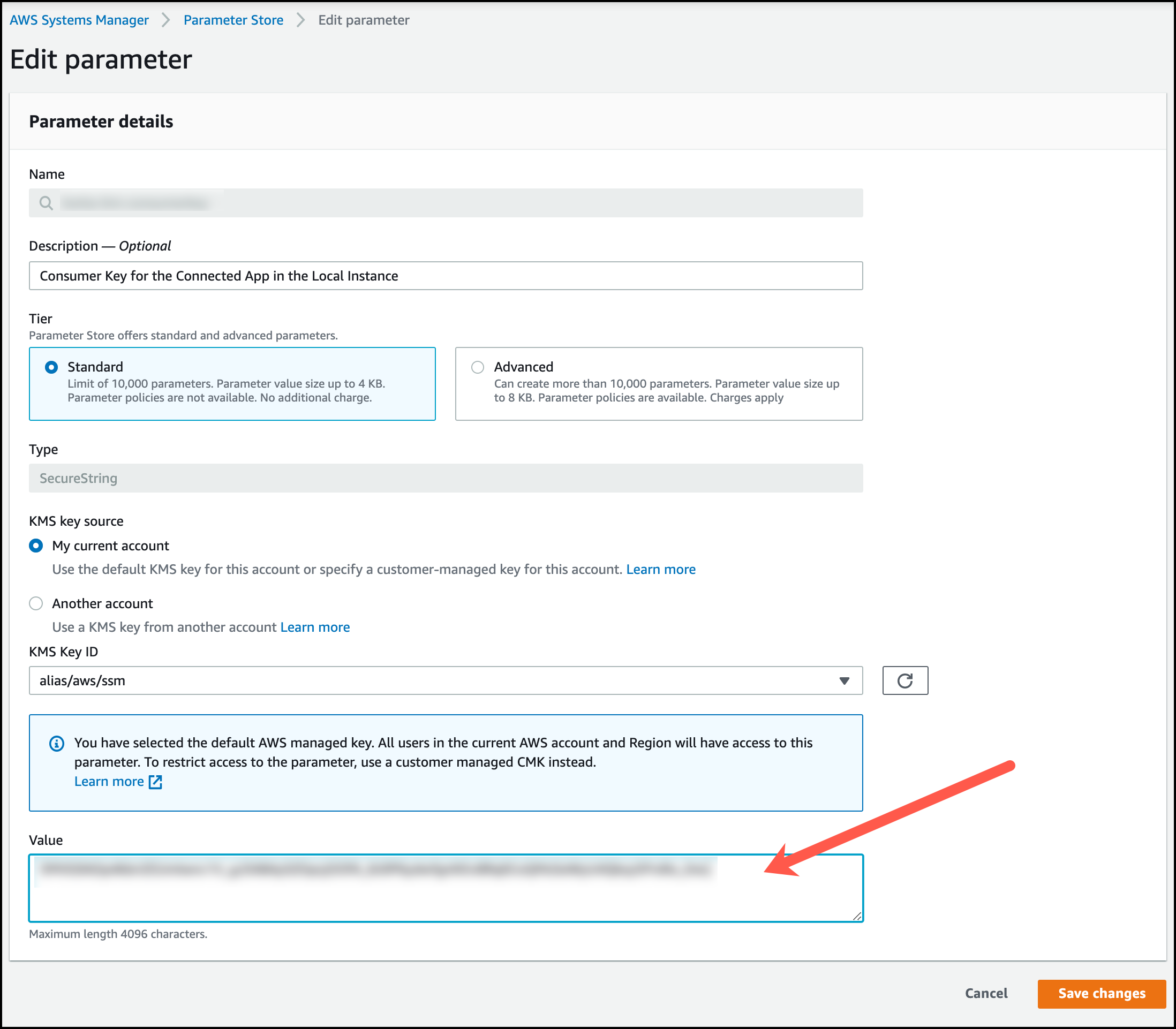
Task: Click the external link icon beside Learn more
Action: point(155,782)
